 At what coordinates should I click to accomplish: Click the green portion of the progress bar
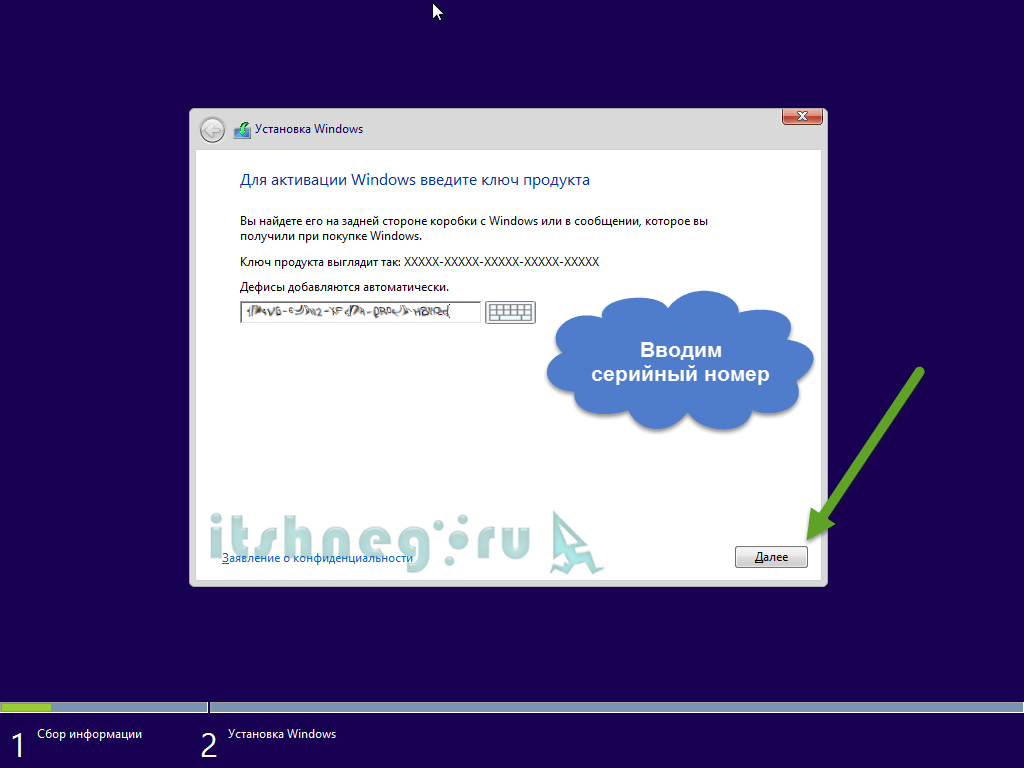26,707
